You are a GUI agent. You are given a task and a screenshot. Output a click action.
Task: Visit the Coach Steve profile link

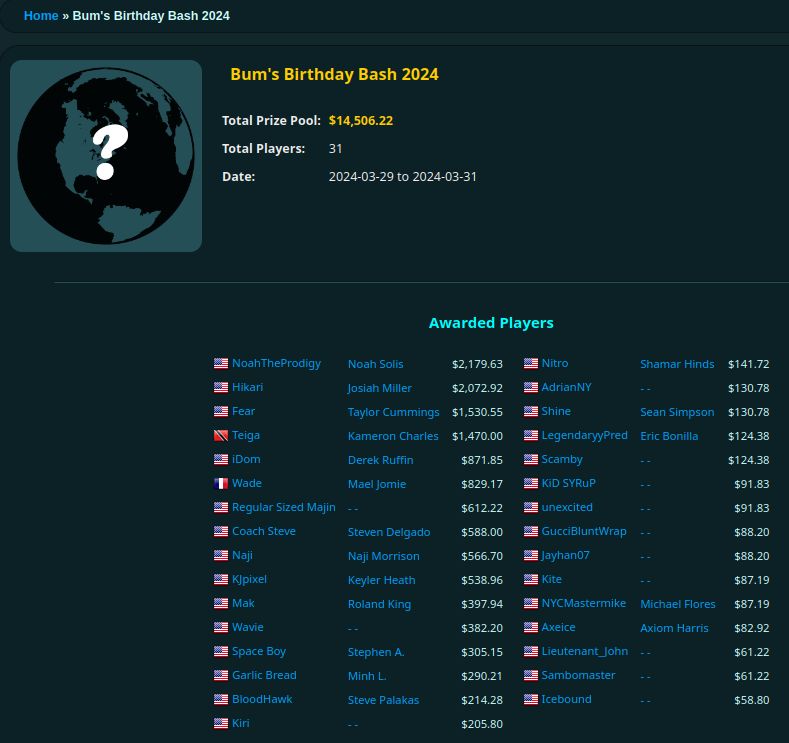(264, 531)
